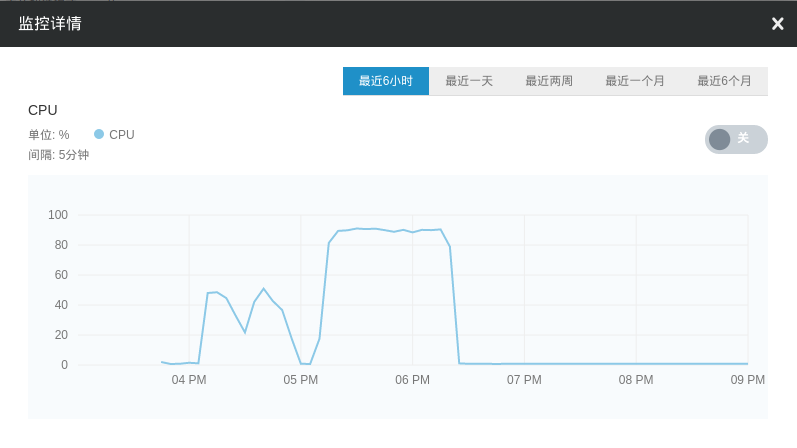This screenshot has height=448, width=797.
Task: Click the 07 PM x-axis label
Action: (x=524, y=380)
